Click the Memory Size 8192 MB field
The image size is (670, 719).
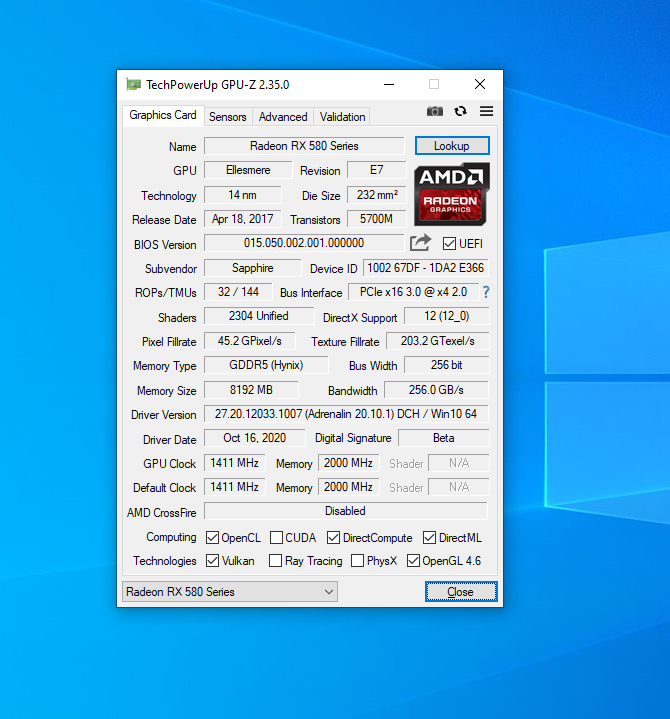251,390
